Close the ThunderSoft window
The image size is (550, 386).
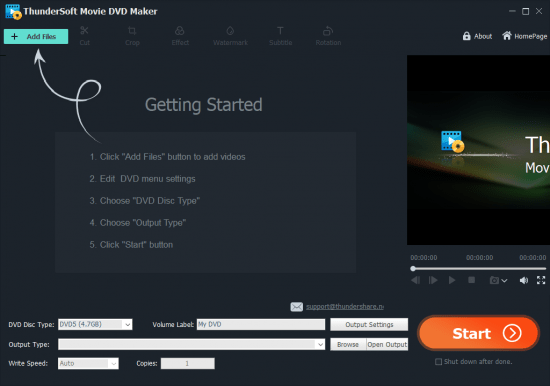click(539, 11)
